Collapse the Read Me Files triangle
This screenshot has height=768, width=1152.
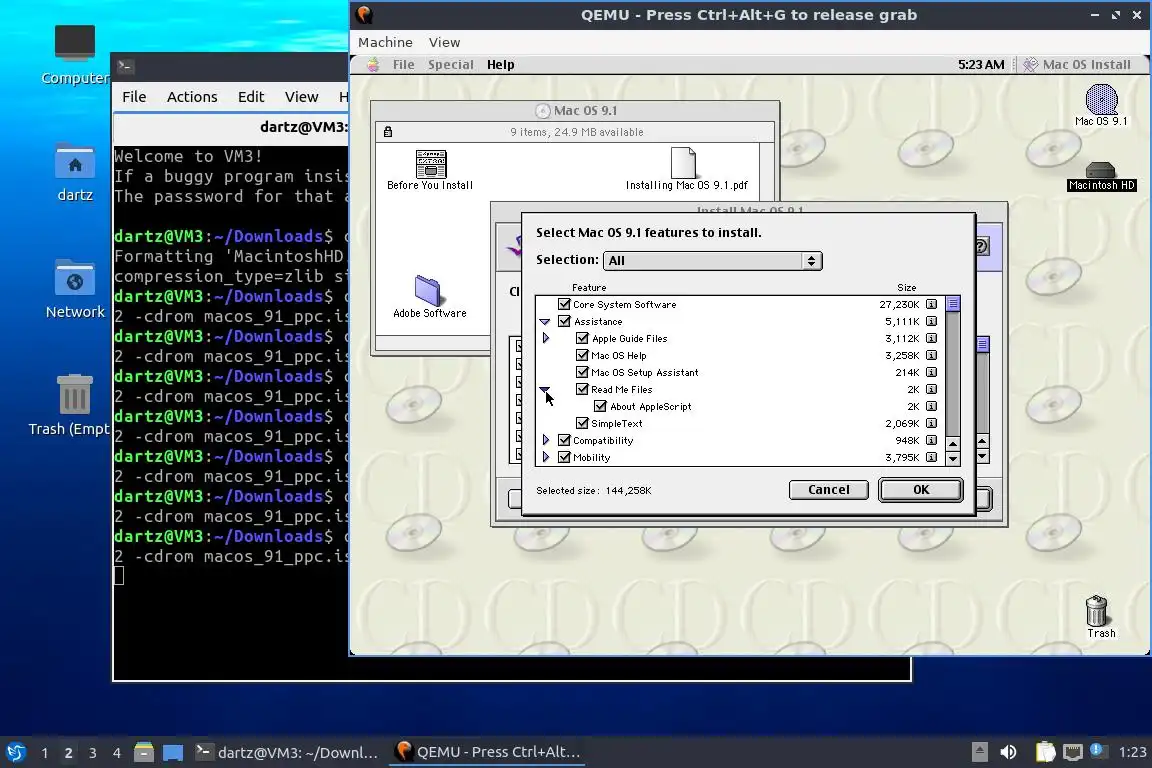coord(544,390)
